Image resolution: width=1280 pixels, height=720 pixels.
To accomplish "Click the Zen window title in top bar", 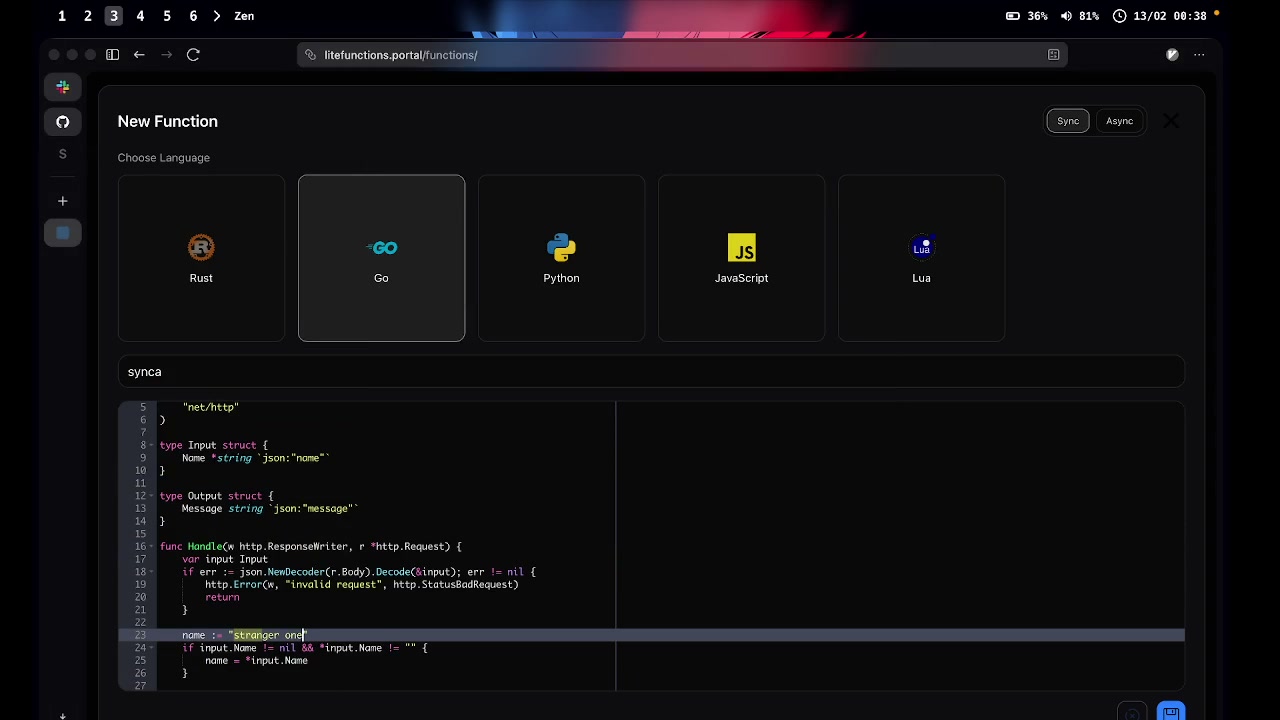I will 244,16.
